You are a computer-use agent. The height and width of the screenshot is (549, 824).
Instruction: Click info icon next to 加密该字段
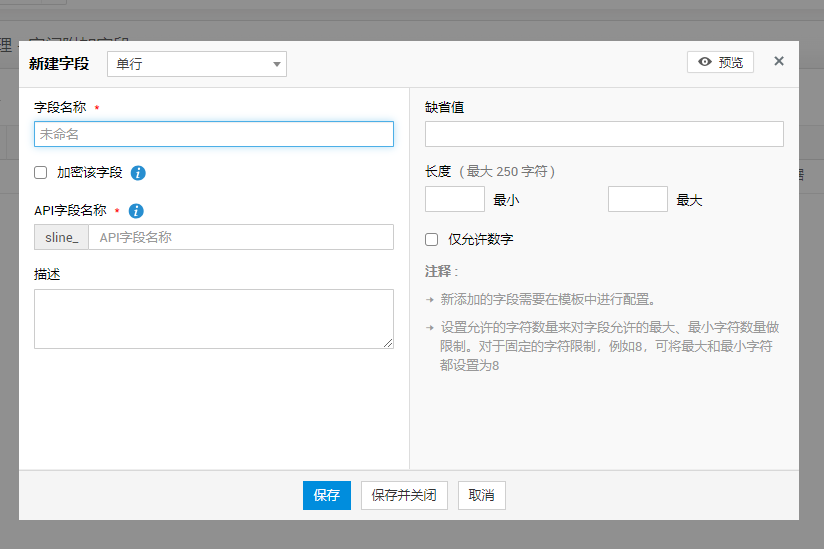139,173
